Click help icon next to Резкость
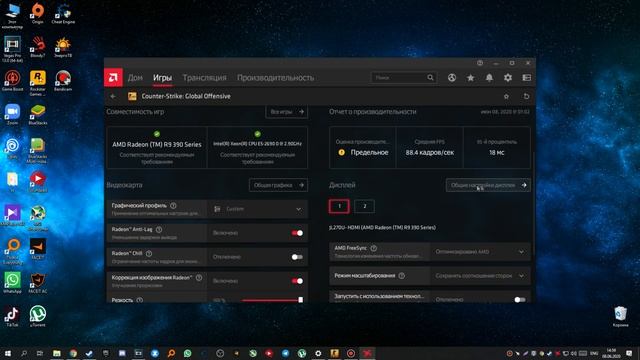640x360 pixels. pos(140,300)
